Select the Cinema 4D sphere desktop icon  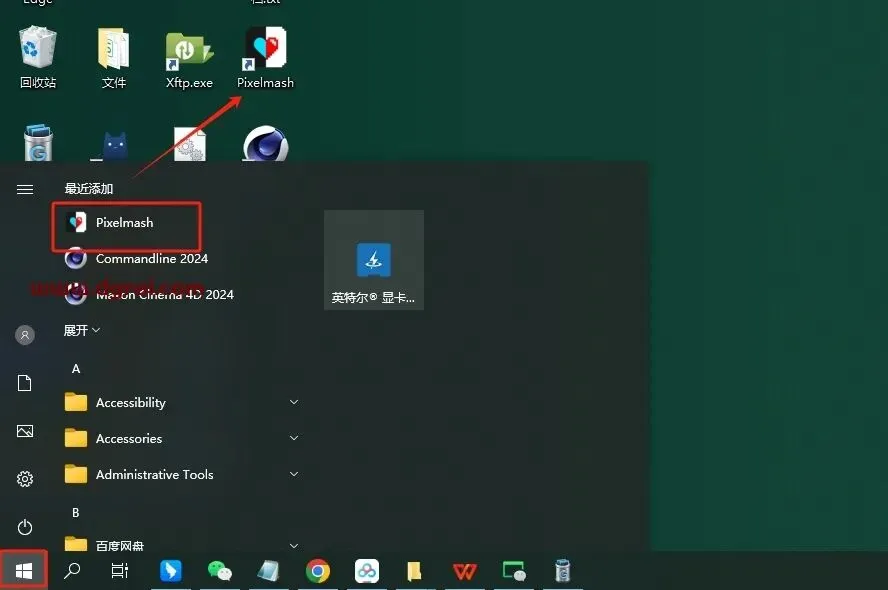click(265, 144)
